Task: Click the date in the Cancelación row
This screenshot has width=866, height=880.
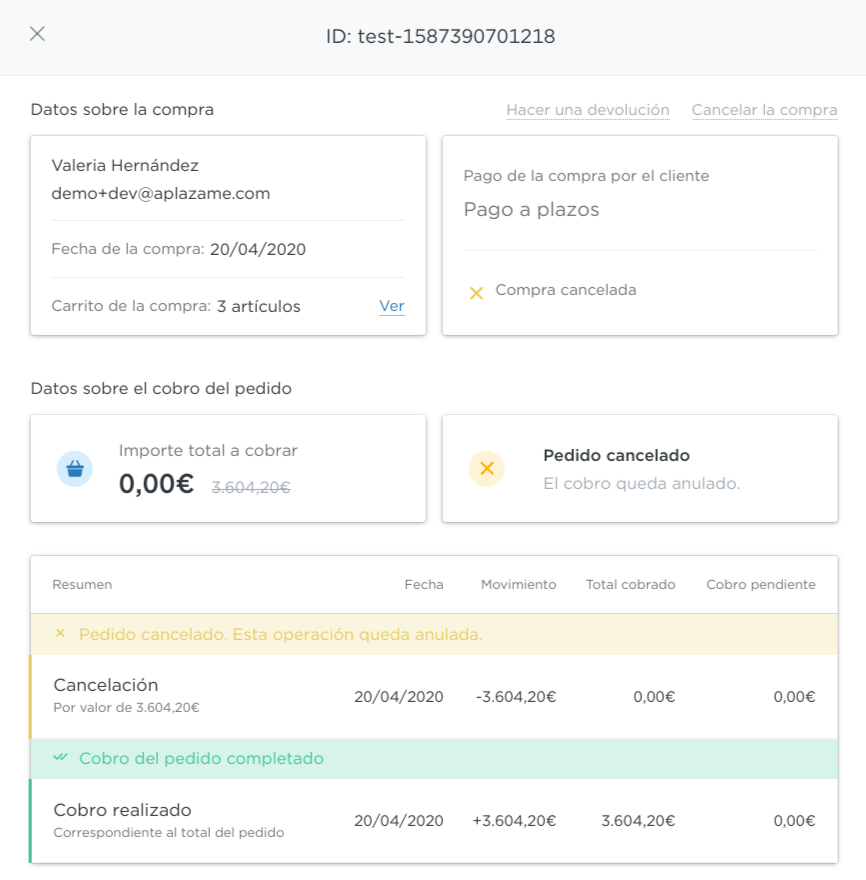Action: pyautogui.click(x=398, y=697)
